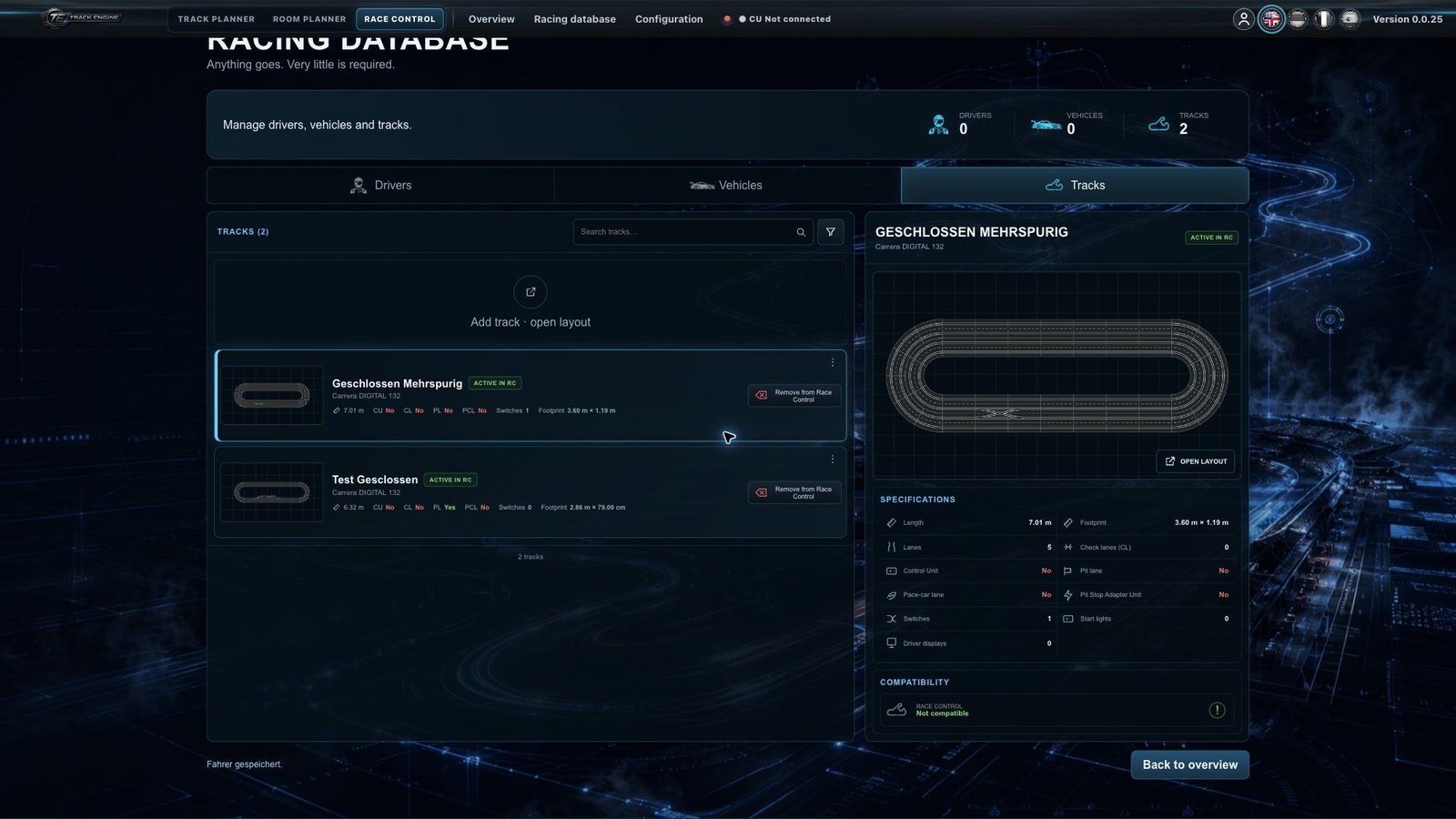Image resolution: width=1456 pixels, height=819 pixels.
Task: Select the English UK flag language
Action: click(1271, 19)
